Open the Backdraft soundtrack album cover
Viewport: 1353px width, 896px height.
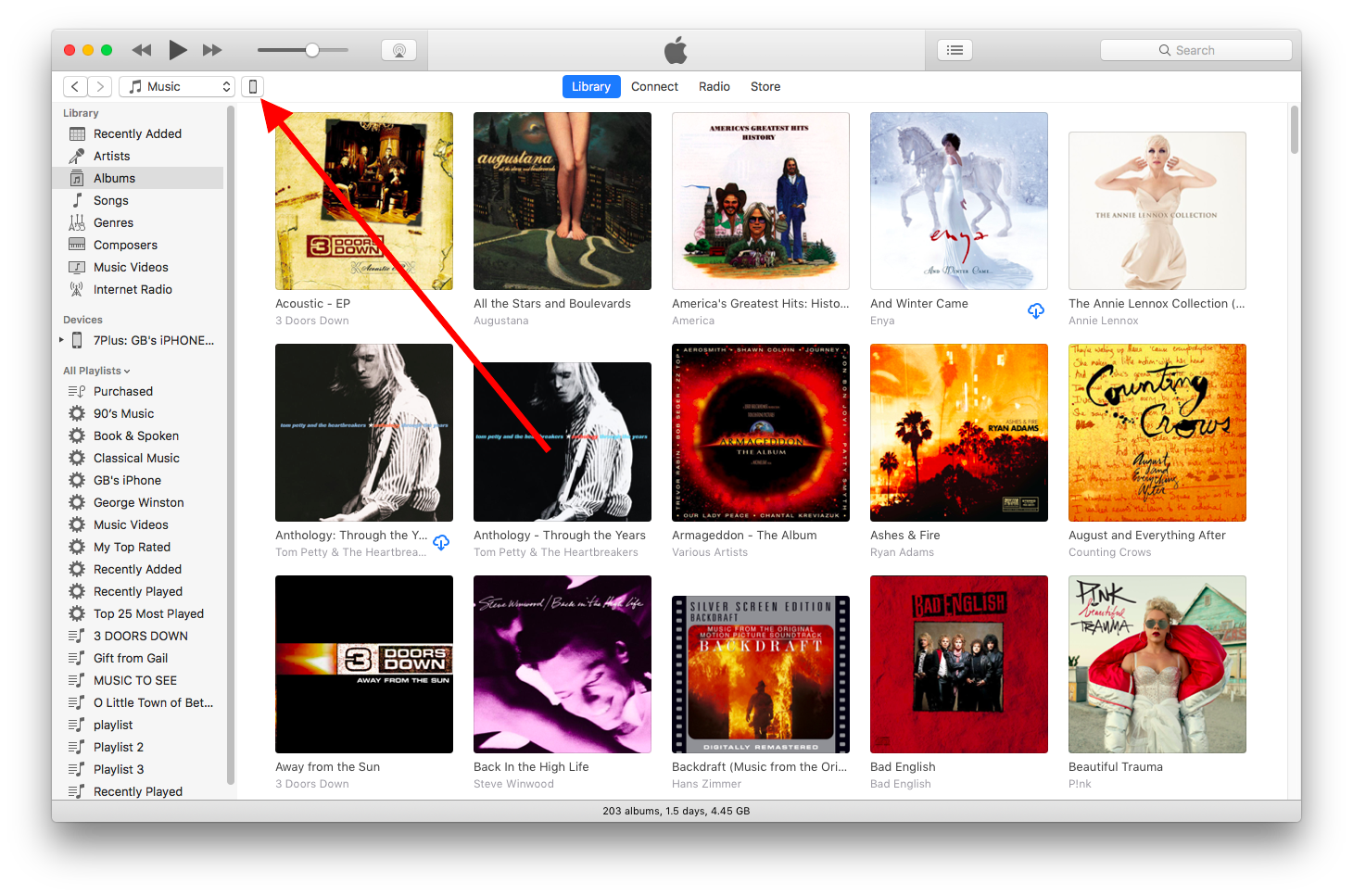pyautogui.click(x=761, y=675)
